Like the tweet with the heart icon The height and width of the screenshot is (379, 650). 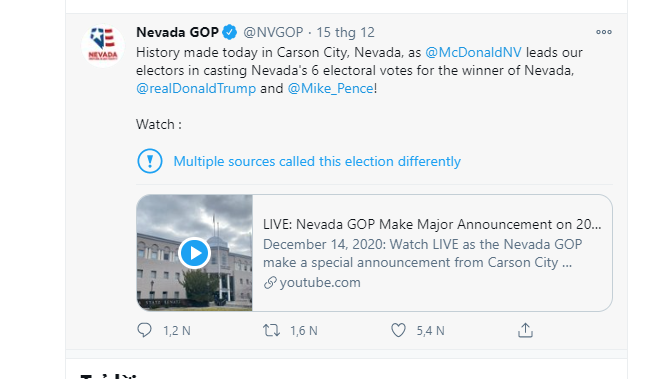[x=398, y=330]
